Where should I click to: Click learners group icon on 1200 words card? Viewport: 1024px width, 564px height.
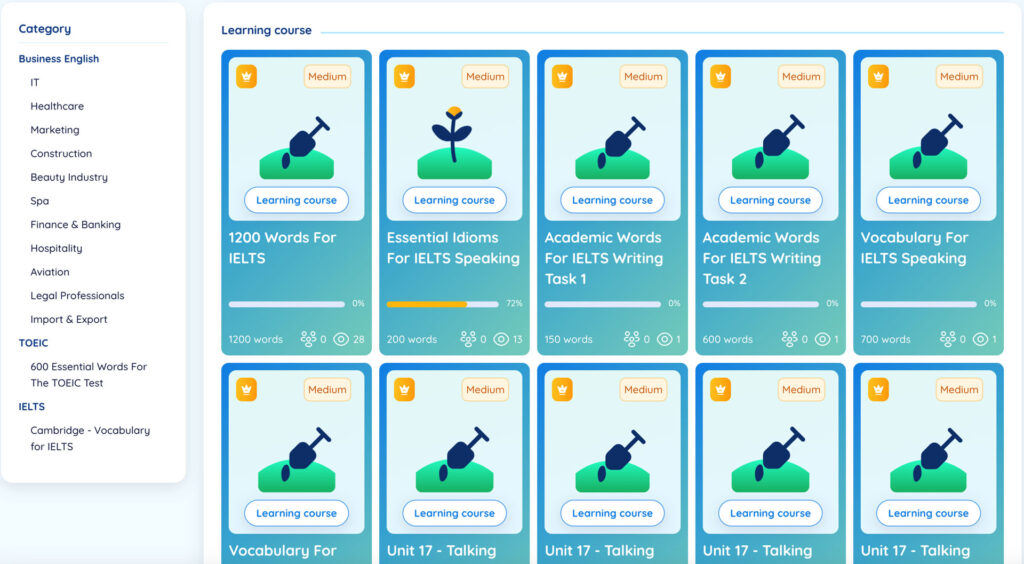[308, 339]
